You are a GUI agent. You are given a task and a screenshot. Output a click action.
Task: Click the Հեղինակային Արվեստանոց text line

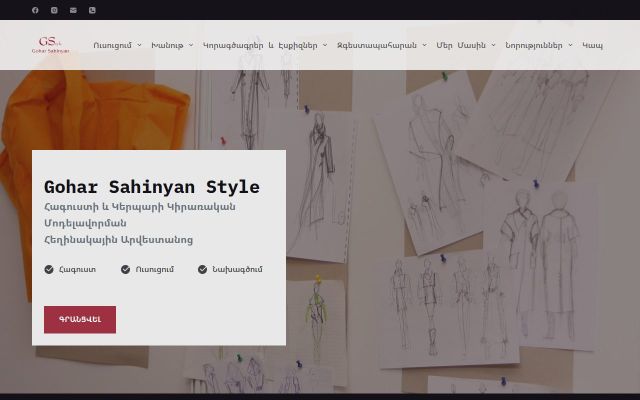point(118,240)
